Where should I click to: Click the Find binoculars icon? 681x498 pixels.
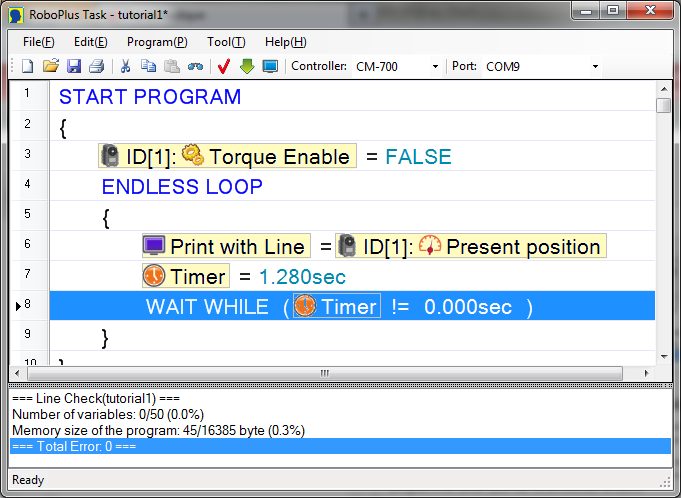point(195,67)
